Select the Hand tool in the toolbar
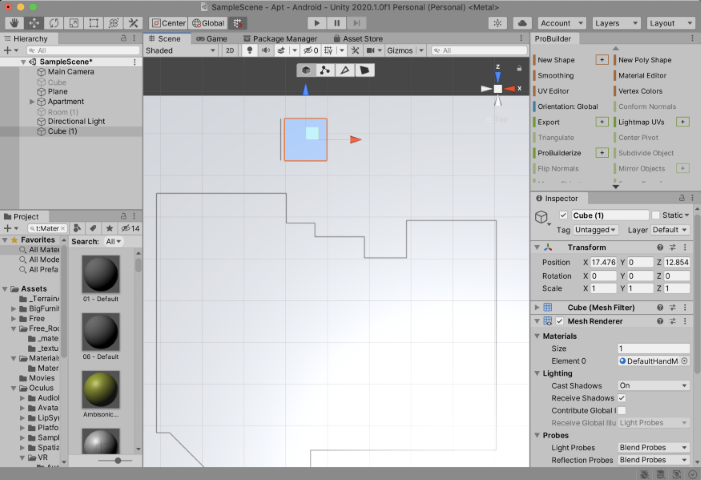 [14, 22]
